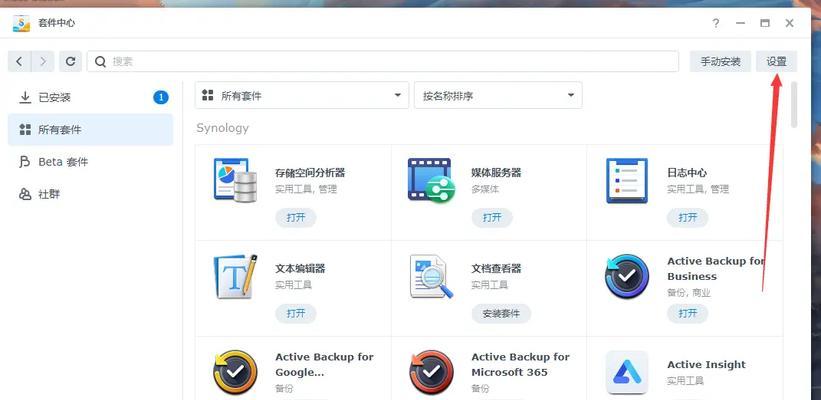Select 社群 in the sidebar
The height and width of the screenshot is (400, 821).
(90, 194)
